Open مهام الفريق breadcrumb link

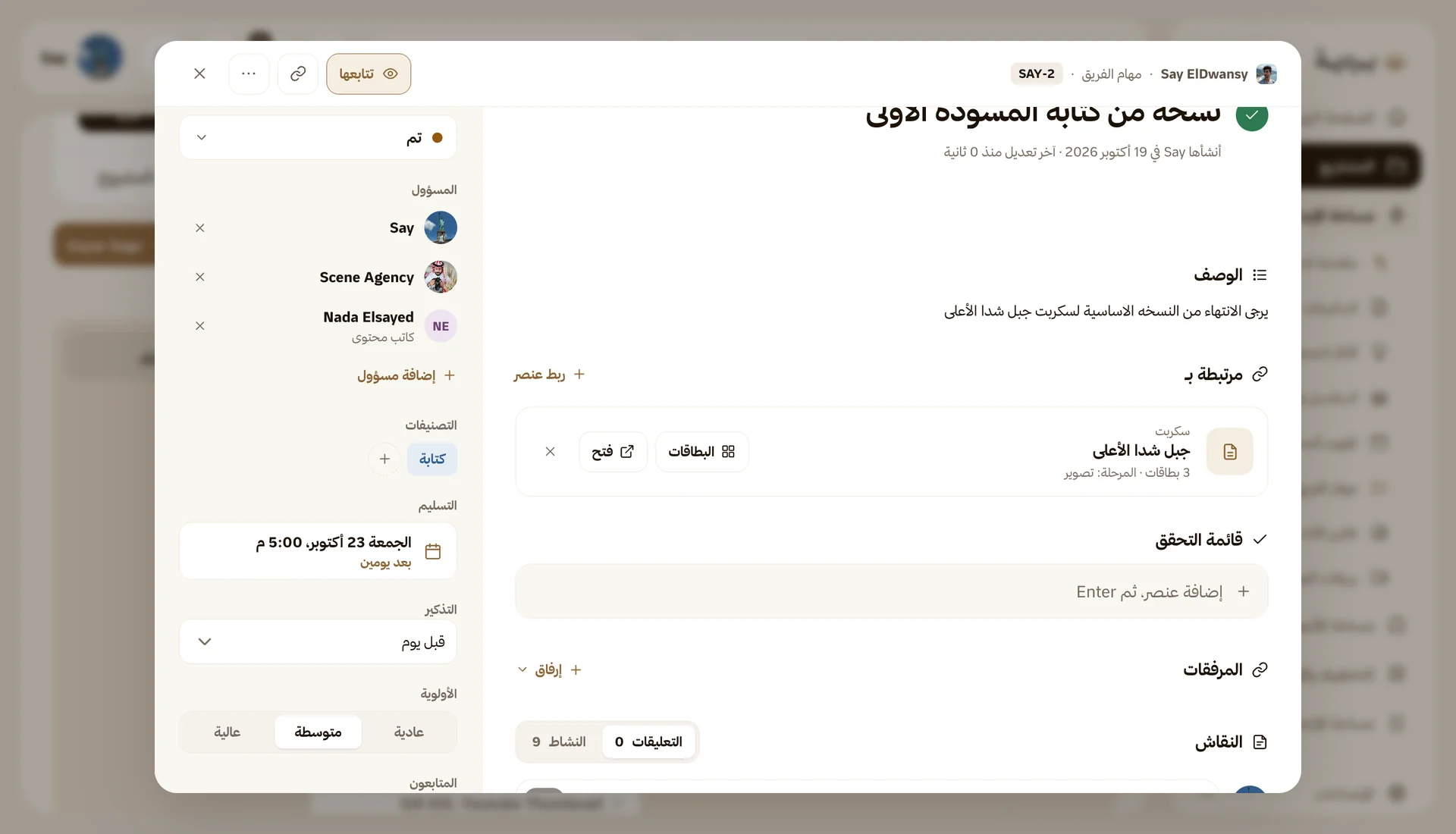coord(1111,74)
